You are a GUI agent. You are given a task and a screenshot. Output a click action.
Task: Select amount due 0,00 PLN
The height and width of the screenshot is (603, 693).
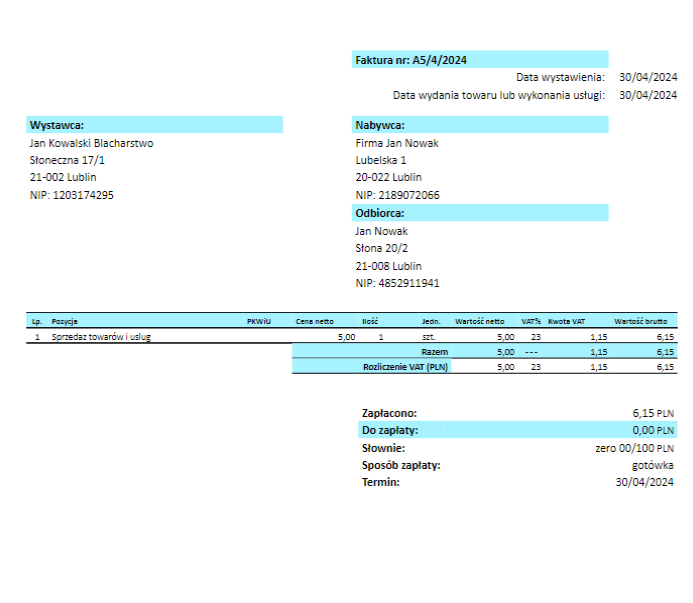click(653, 430)
